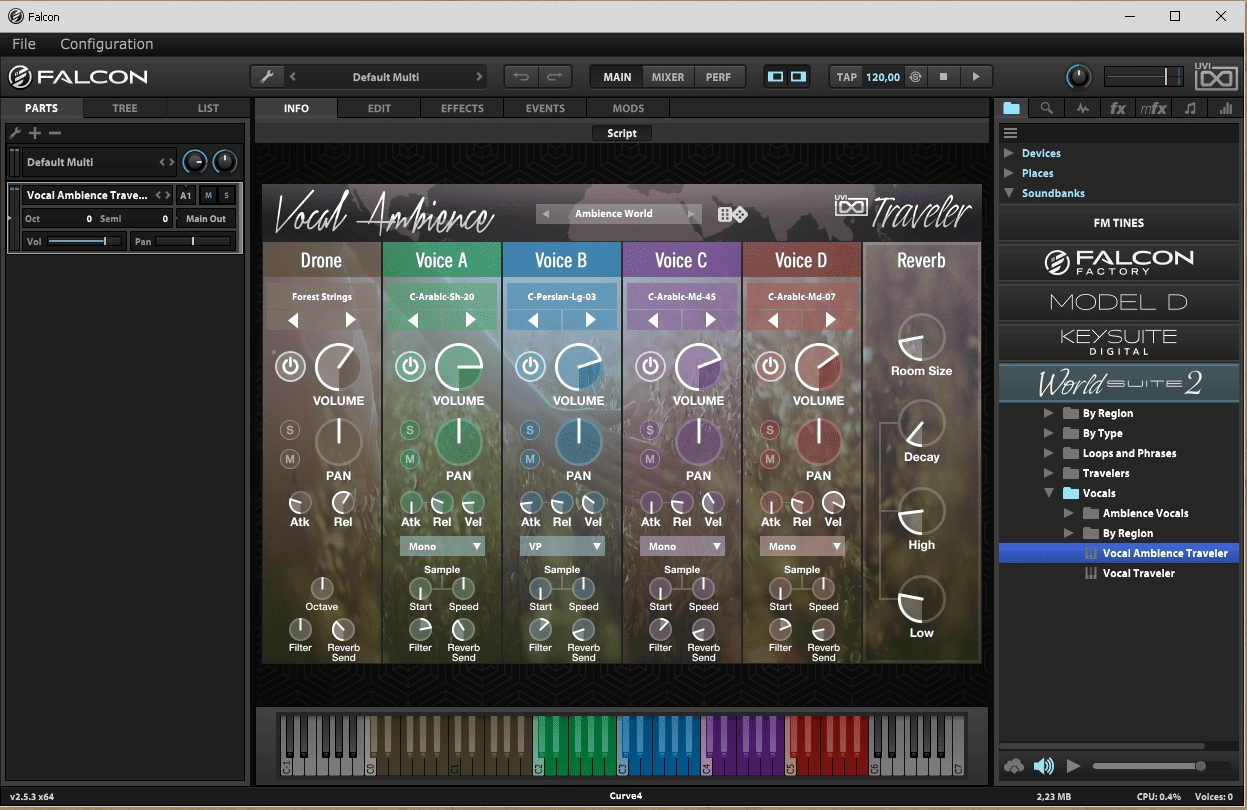The image size is (1247, 810).
Task: Switch to the EFFECTS tab
Action: click(462, 108)
